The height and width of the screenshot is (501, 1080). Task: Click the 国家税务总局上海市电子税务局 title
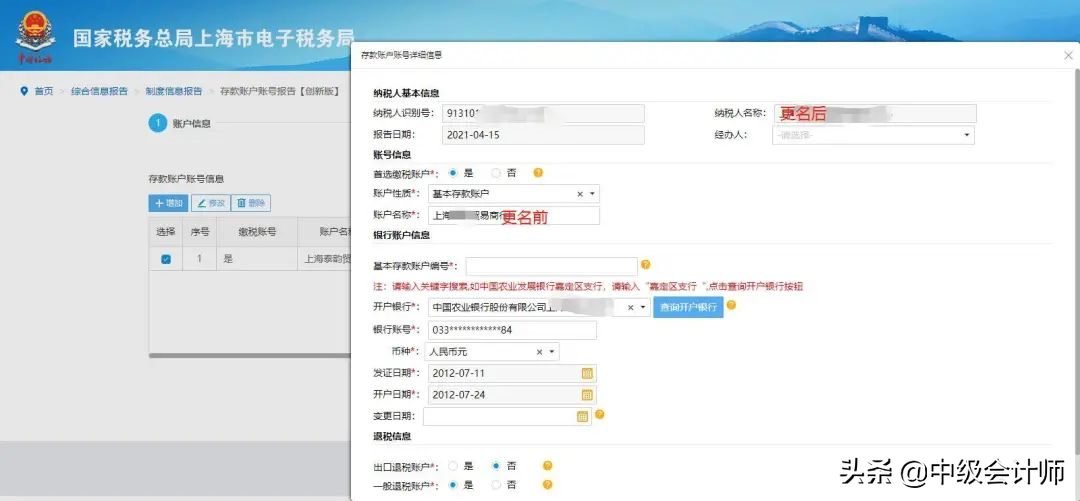point(214,38)
